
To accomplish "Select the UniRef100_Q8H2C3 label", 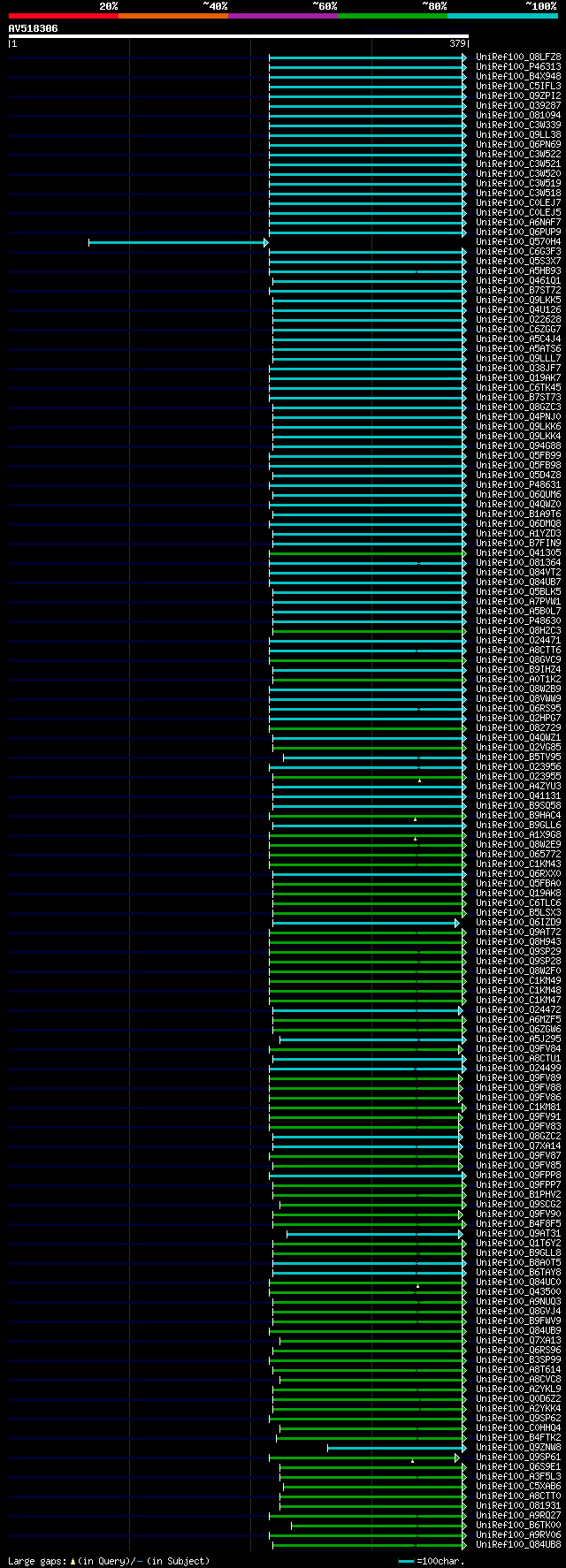I will [518, 630].
